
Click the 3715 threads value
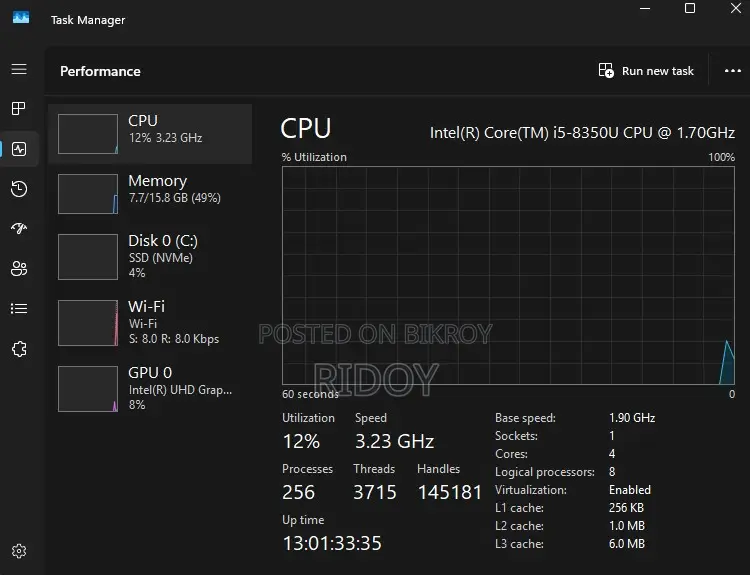coord(375,492)
